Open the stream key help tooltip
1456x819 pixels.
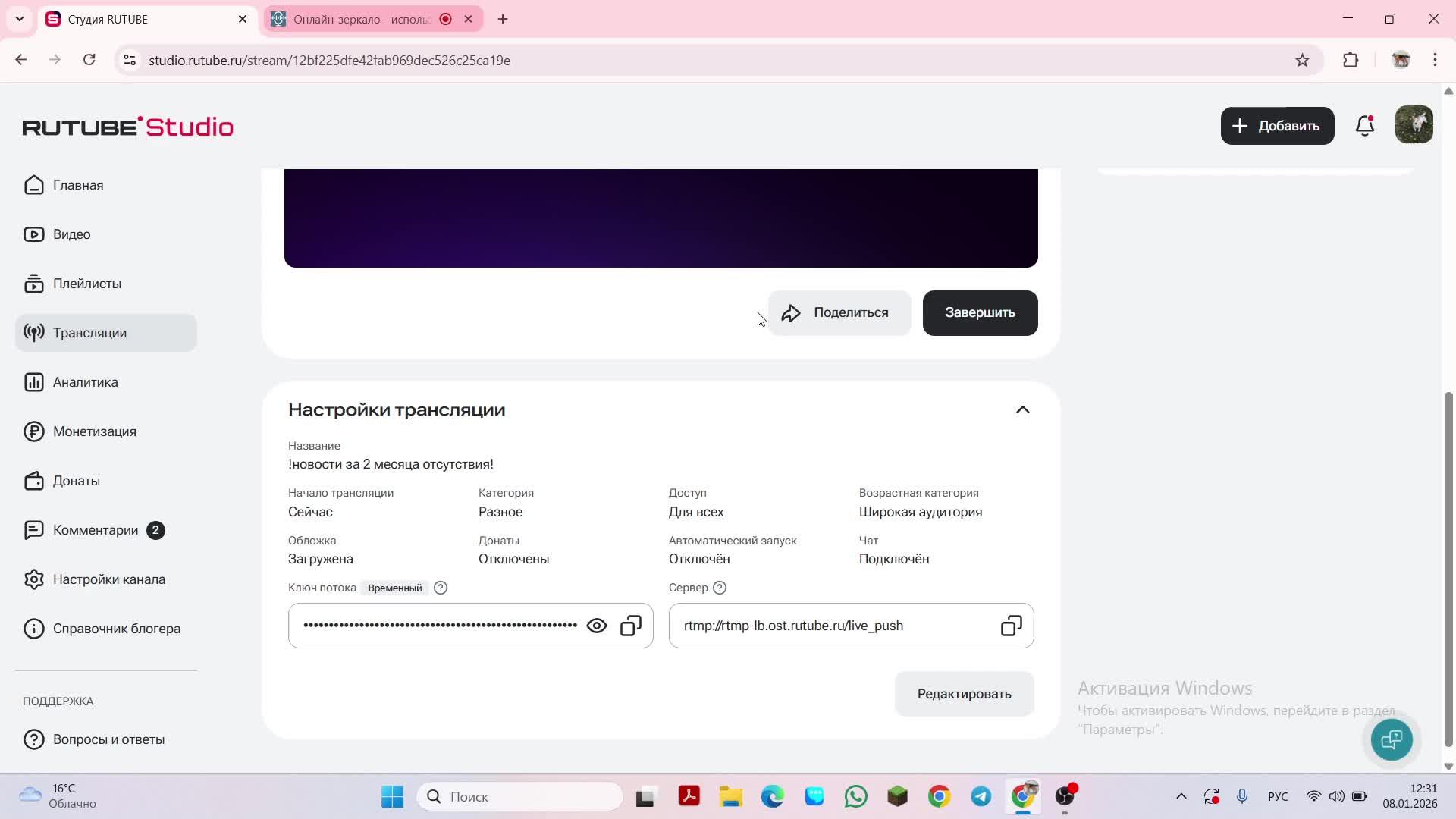(441, 587)
